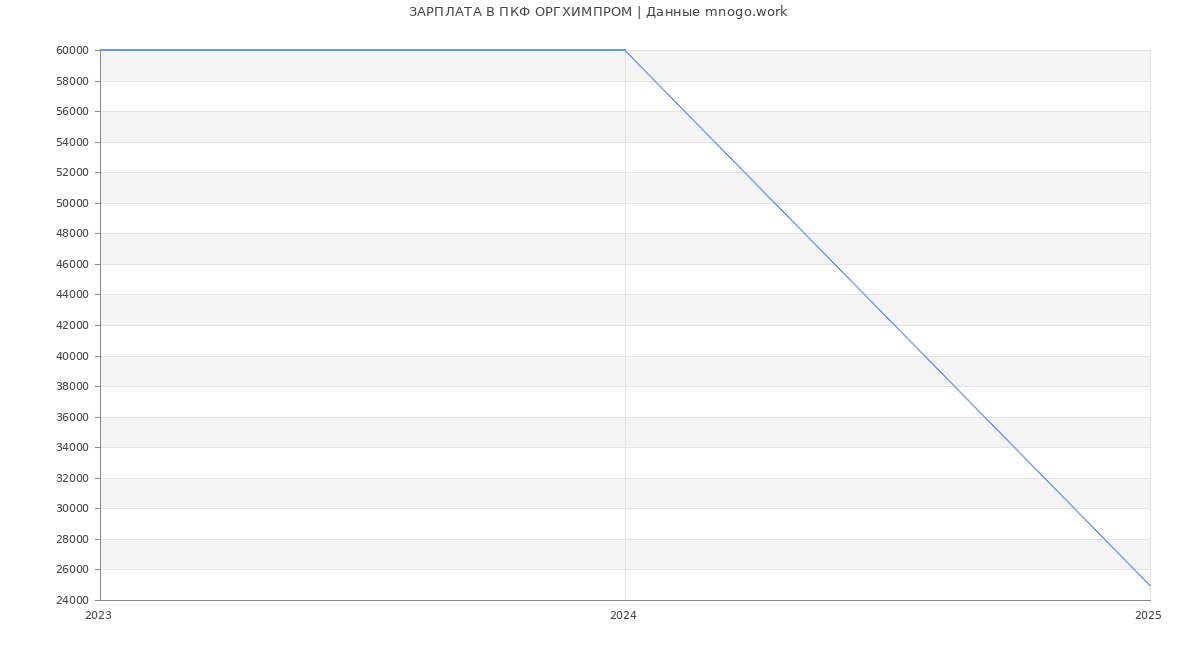Click the 58000 y-axis label
Image resolution: width=1200 pixels, height=650 pixels.
point(74,81)
